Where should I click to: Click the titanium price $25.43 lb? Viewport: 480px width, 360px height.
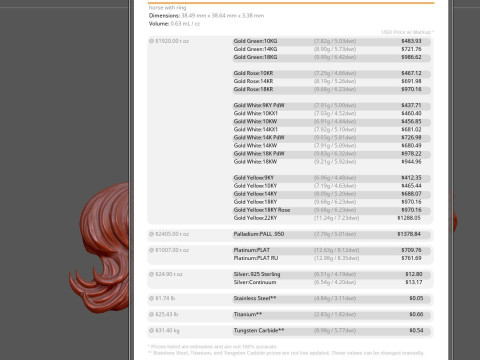(x=163, y=314)
